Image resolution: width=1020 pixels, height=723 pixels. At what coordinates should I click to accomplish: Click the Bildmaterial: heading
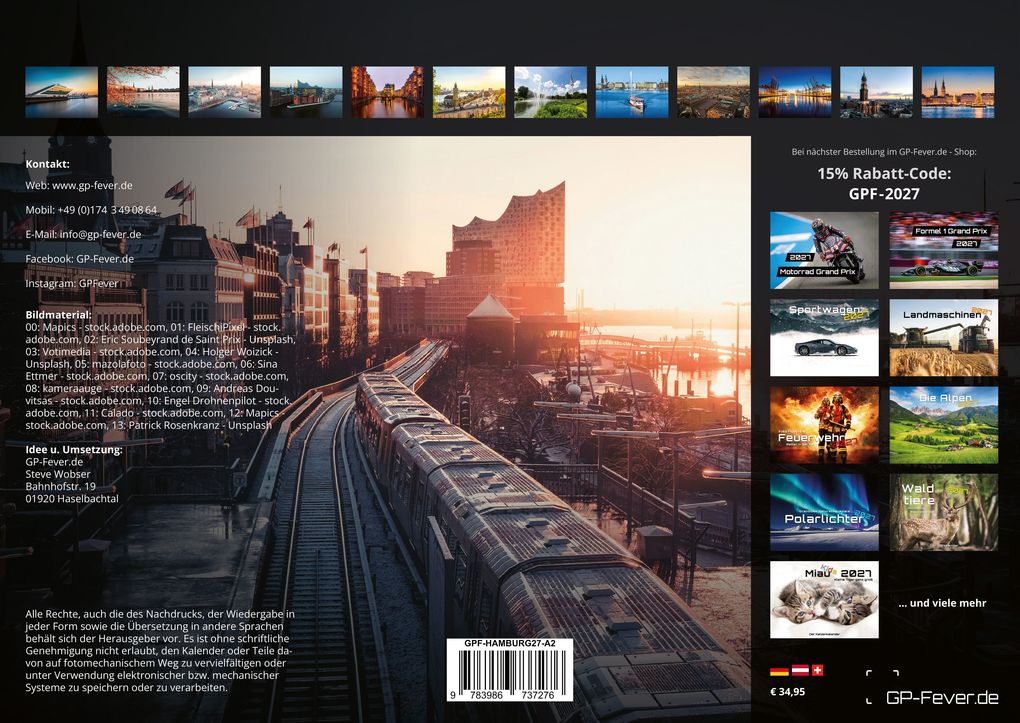click(59, 315)
